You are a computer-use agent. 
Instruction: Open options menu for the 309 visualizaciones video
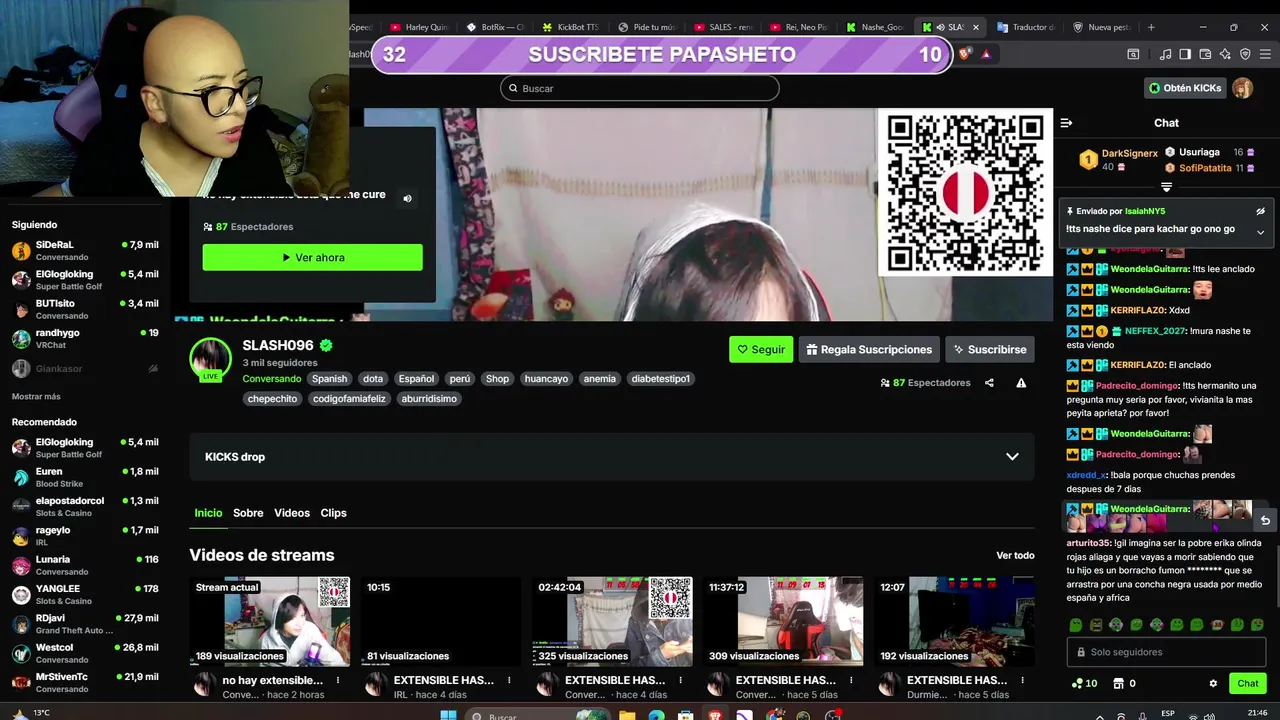coord(851,680)
